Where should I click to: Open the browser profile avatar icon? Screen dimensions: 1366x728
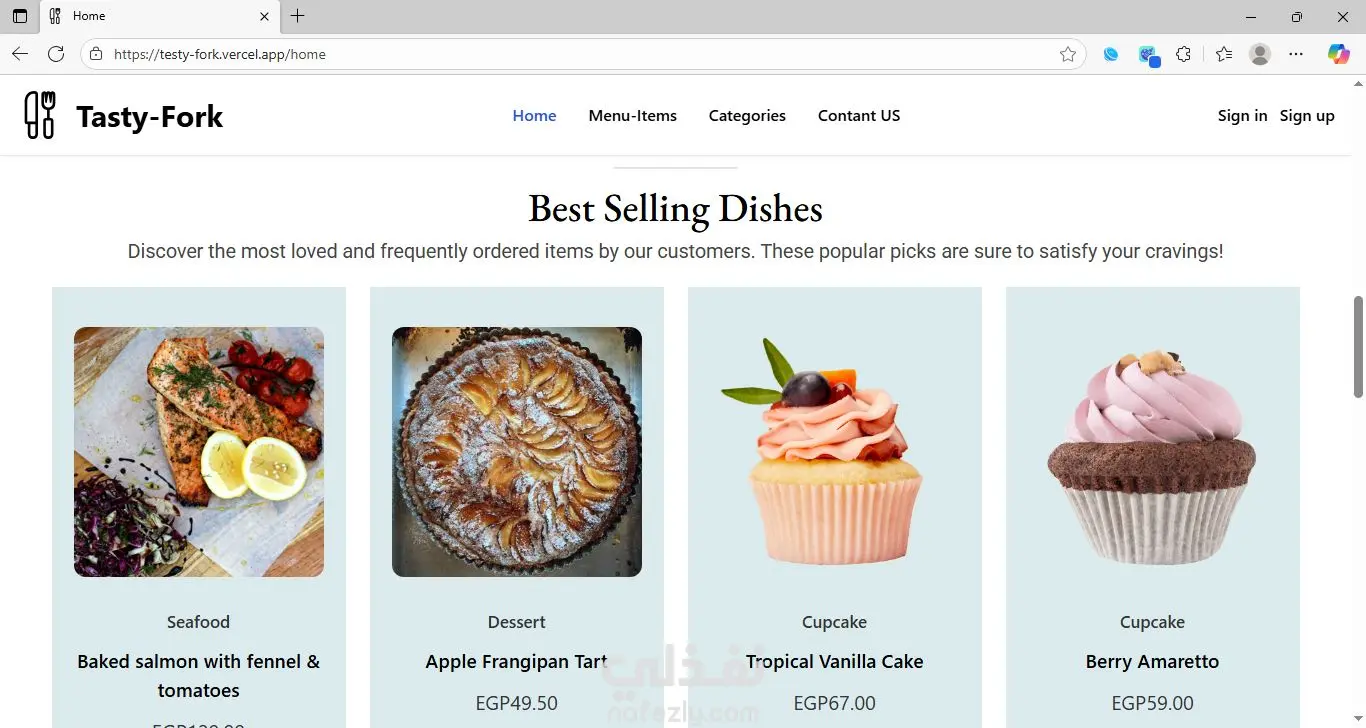click(x=1260, y=54)
